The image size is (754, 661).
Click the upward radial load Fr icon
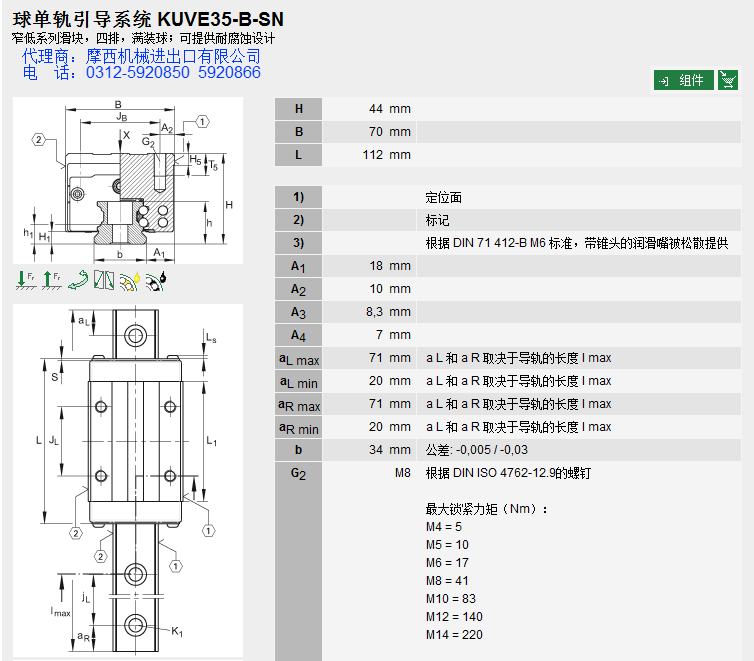[x=52, y=282]
